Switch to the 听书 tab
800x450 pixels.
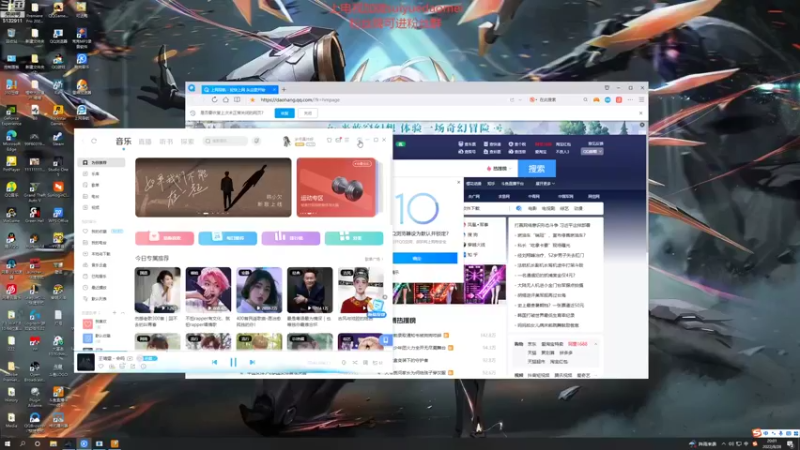pyautogui.click(x=166, y=141)
